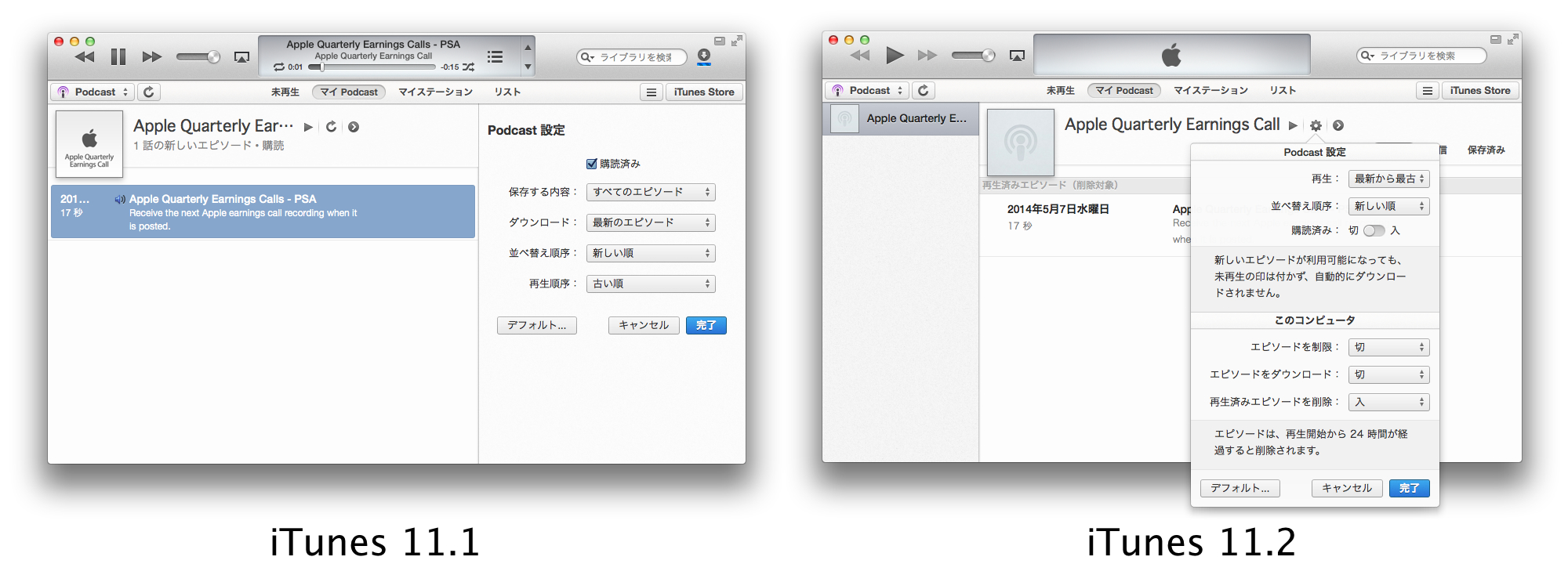Toggle shuffle in the iTunes 11.1 now-playing display
Image resolution: width=1568 pixels, height=564 pixels.
pos(469,67)
